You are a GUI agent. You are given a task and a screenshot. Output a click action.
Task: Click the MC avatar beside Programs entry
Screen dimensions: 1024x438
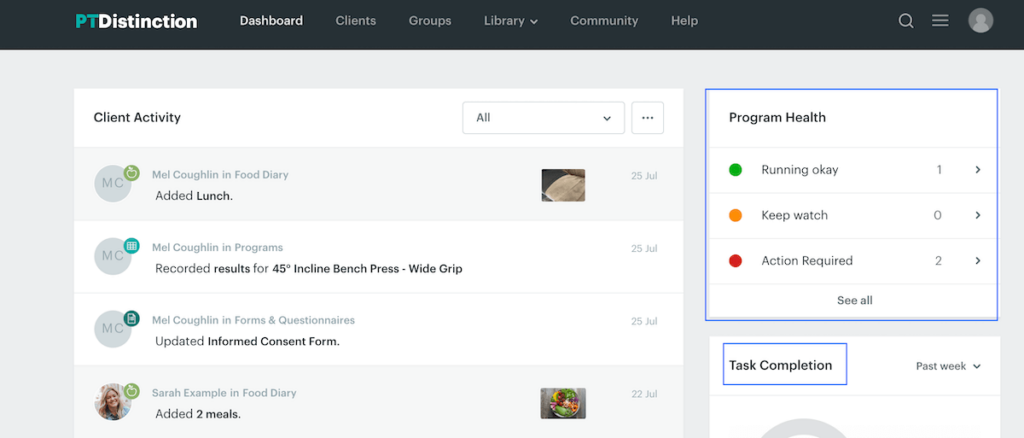113,256
